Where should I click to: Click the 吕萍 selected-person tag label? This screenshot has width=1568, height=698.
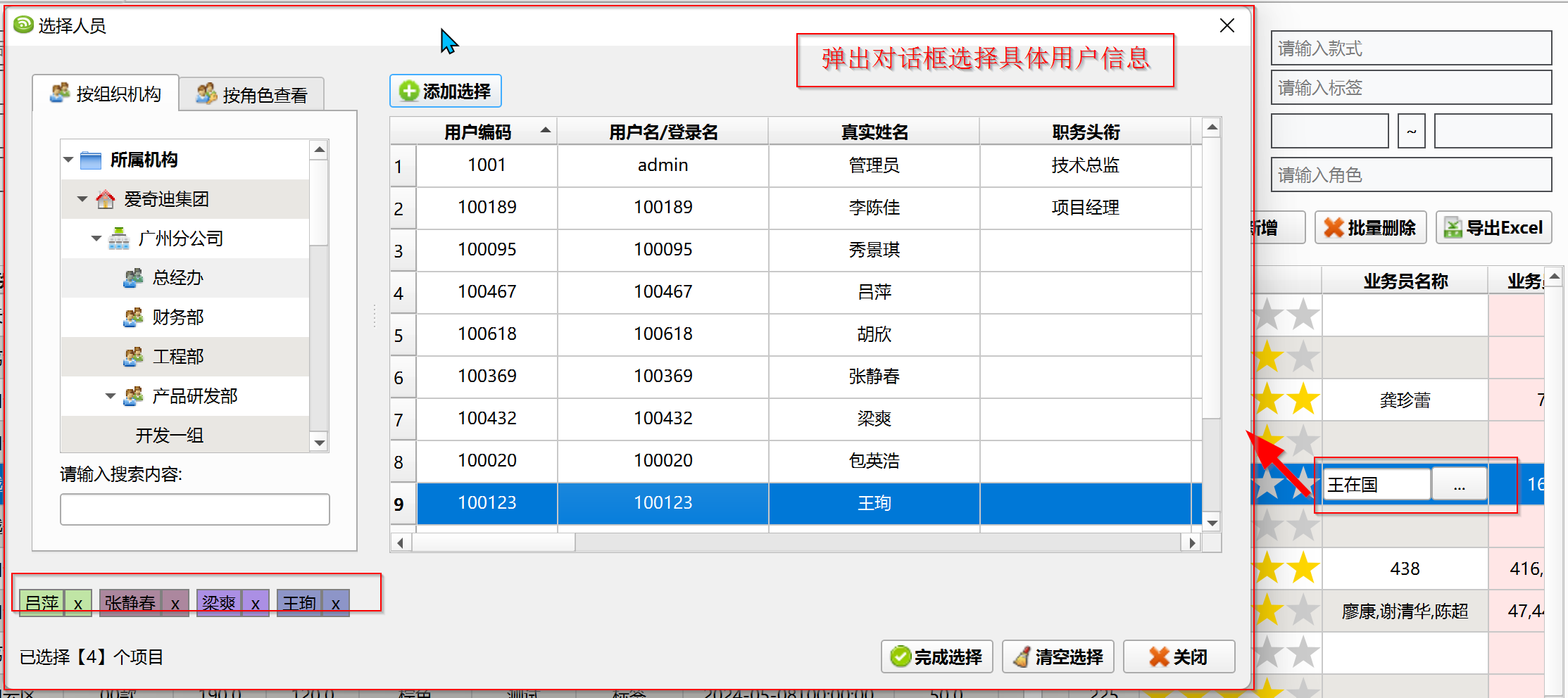pyautogui.click(x=42, y=603)
